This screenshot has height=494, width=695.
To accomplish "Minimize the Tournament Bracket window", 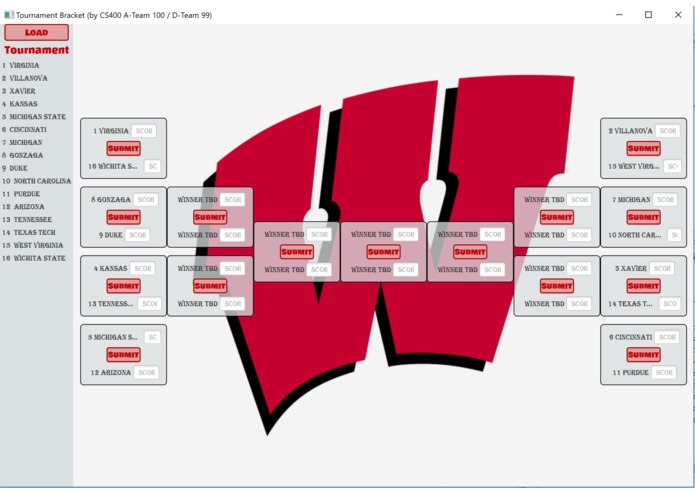I will (619, 15).
